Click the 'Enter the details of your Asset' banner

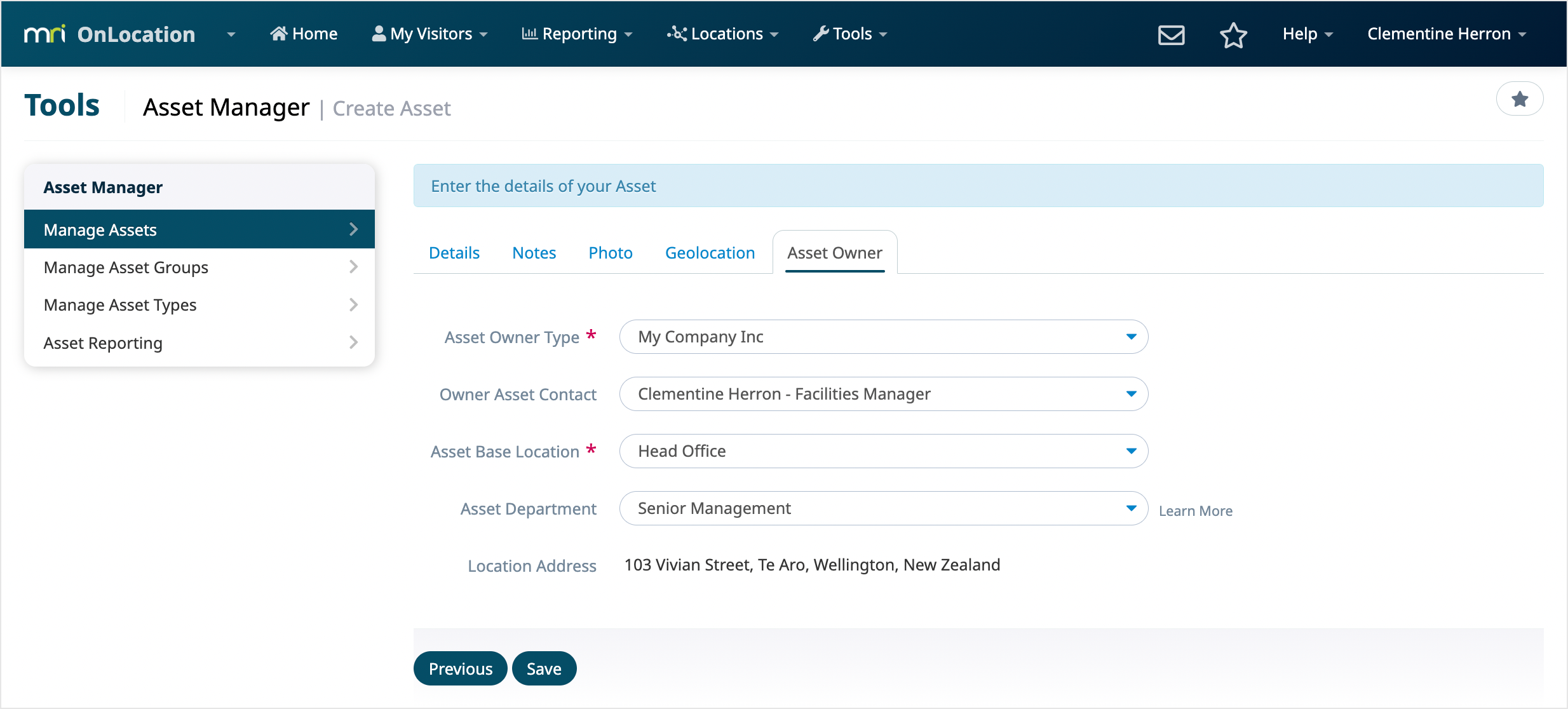[x=978, y=186]
